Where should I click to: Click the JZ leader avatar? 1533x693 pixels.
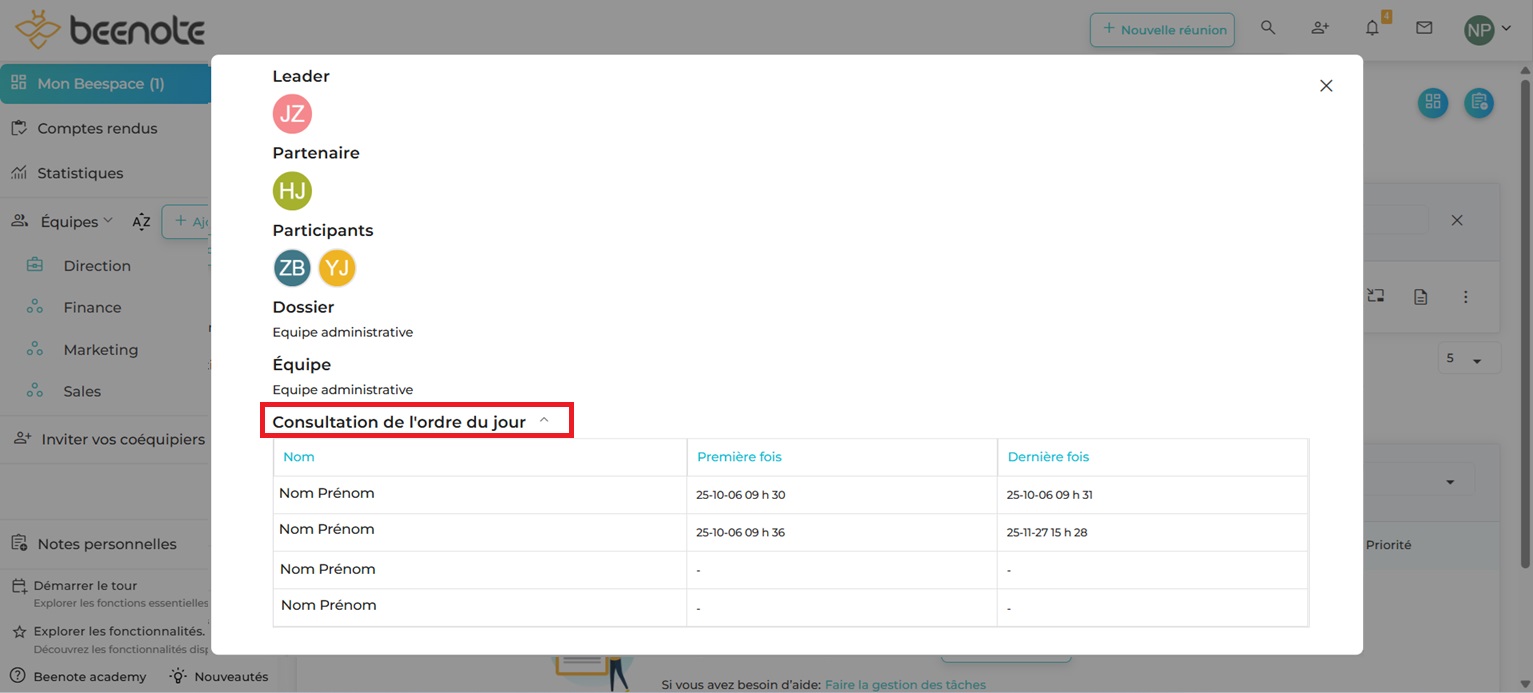coord(292,114)
